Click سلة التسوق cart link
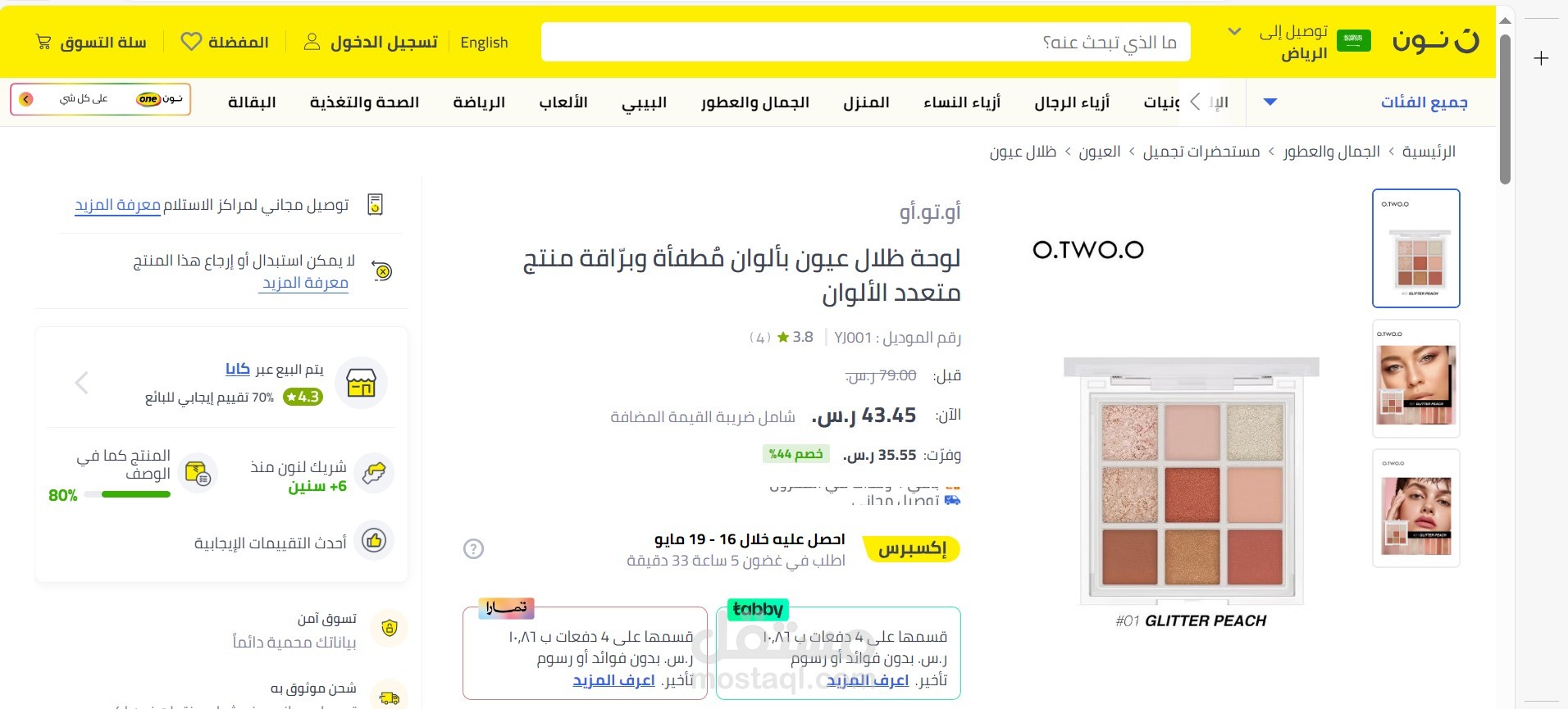The height and width of the screenshot is (709, 1568). [x=103, y=42]
